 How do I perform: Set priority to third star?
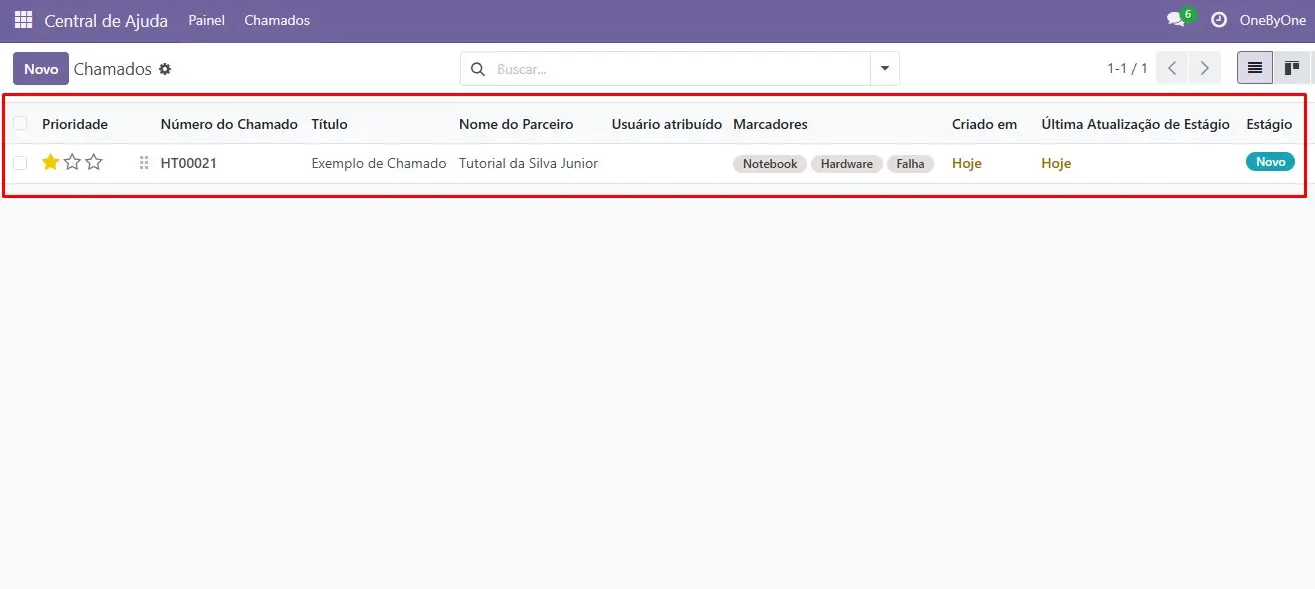tap(94, 162)
